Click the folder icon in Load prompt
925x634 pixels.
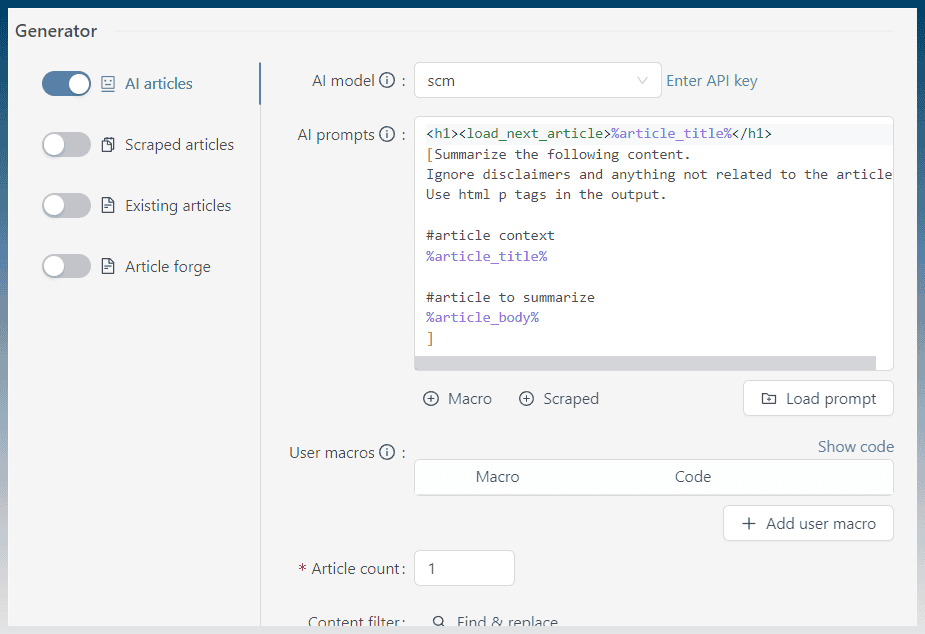coord(769,399)
